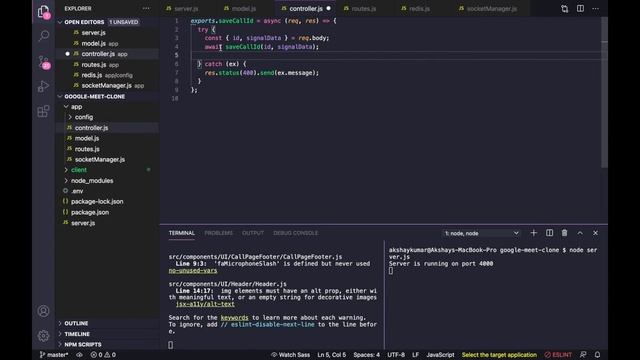
Task: Open the Extensions view
Action: 43,111
